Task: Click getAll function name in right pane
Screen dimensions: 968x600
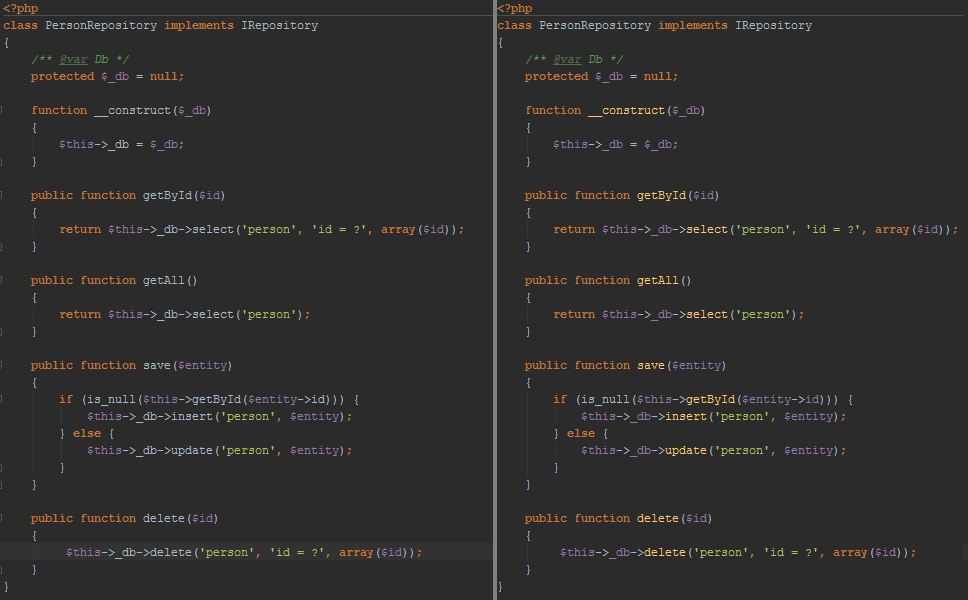Action: (657, 281)
